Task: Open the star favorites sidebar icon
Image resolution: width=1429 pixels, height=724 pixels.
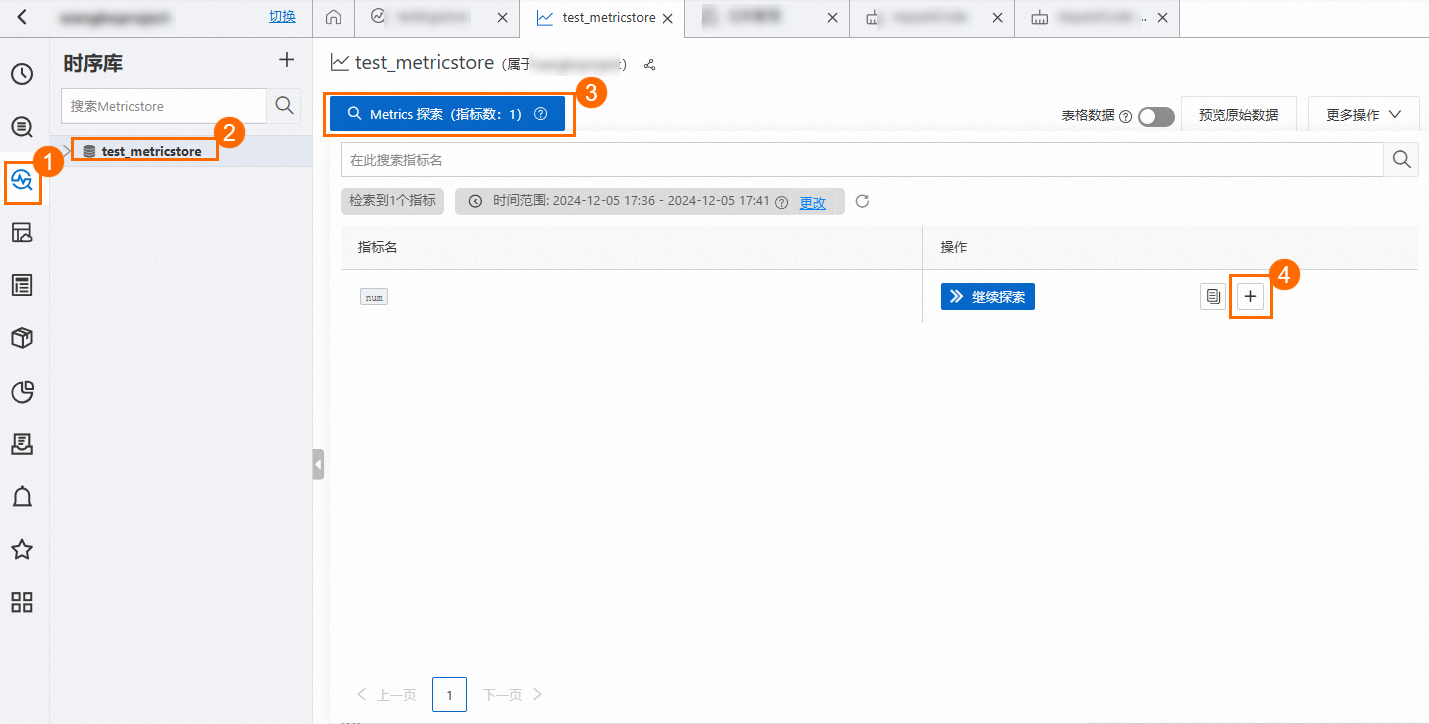Action: tap(22, 549)
